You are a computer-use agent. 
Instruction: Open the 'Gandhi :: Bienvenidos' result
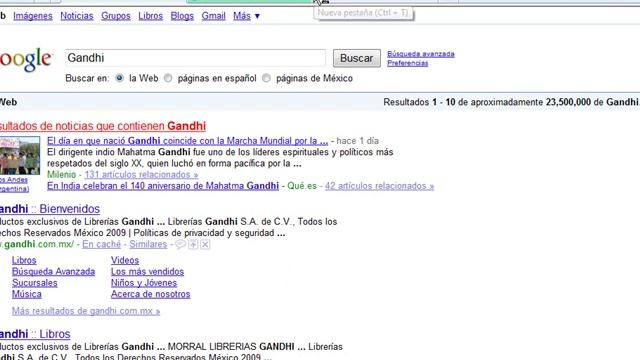50,209
